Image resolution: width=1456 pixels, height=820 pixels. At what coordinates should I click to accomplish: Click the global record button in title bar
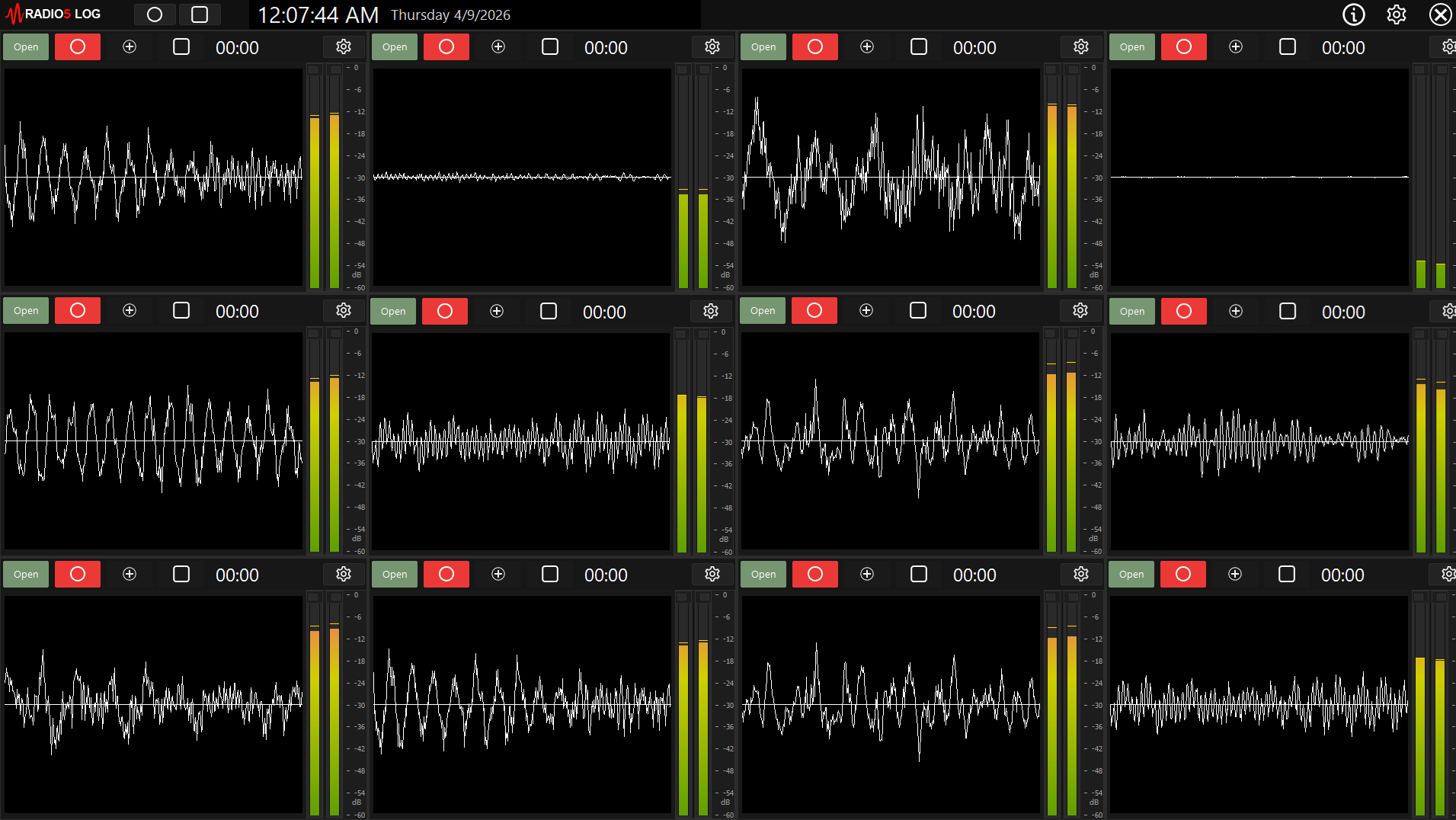pos(155,14)
